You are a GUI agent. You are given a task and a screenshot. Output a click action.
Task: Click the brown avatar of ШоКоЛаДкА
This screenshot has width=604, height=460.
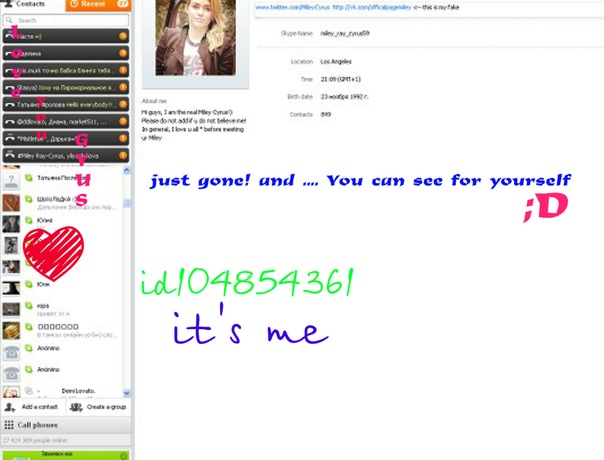pos(11,203)
